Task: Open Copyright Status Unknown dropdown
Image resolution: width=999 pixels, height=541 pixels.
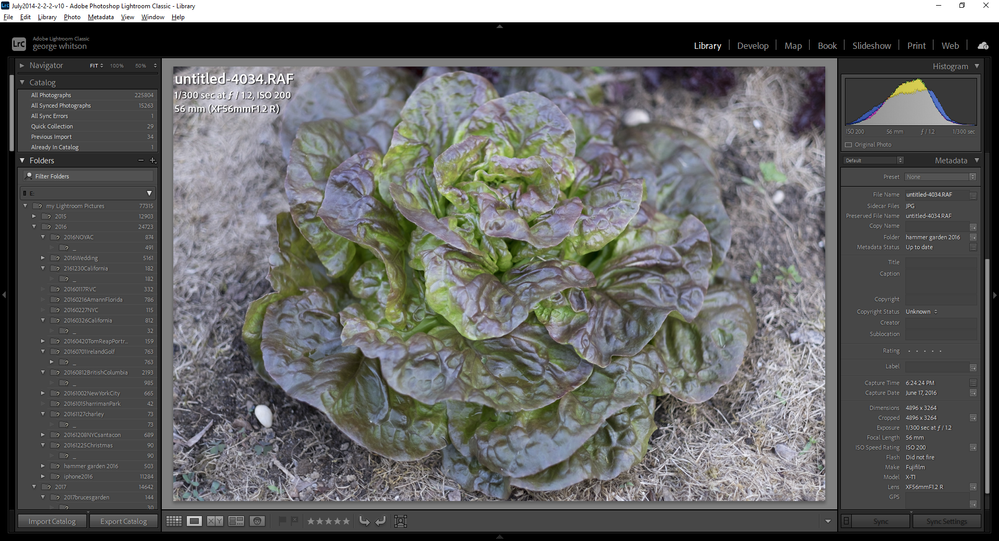Action: coord(921,312)
